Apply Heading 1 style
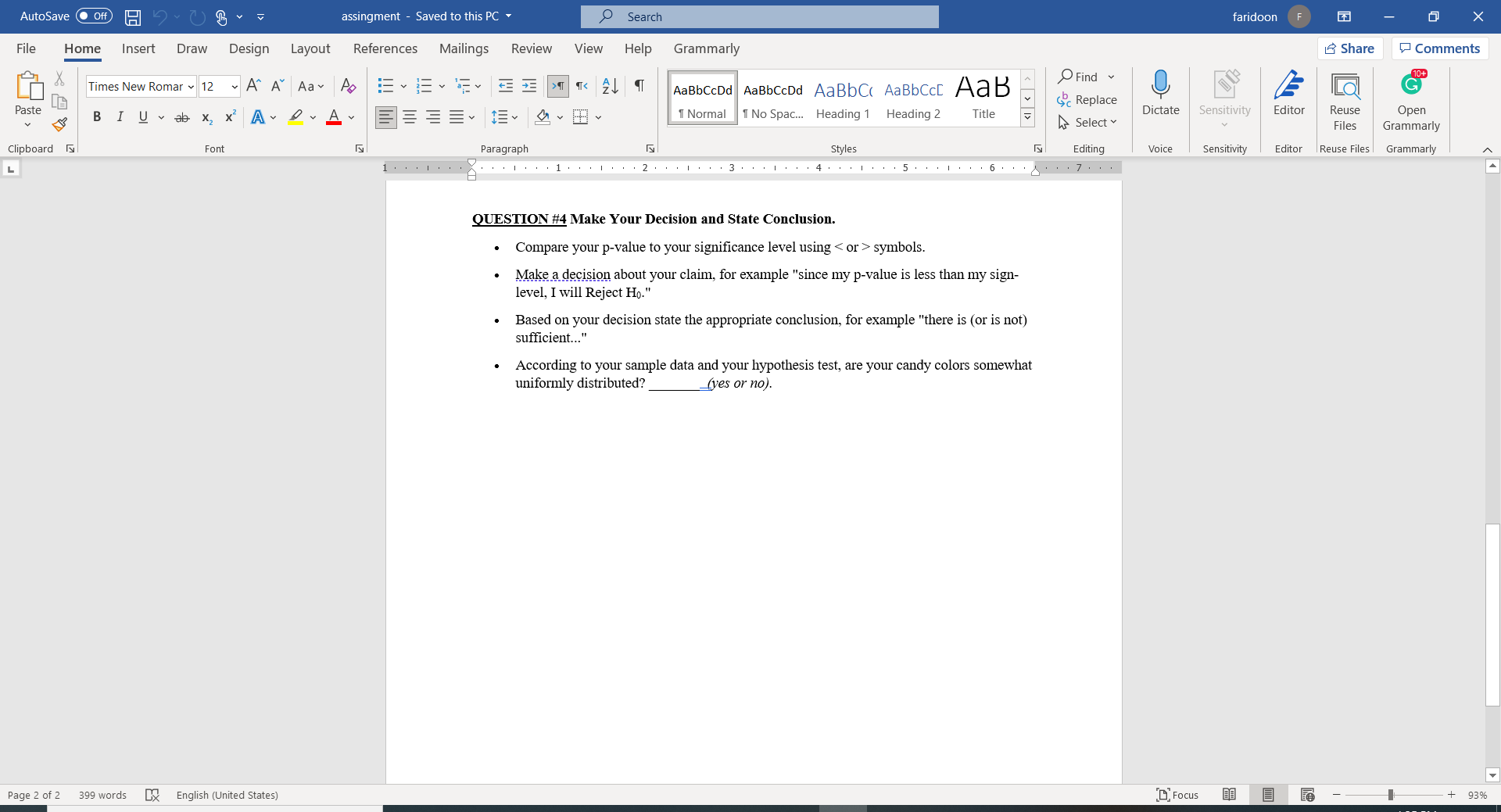This screenshot has width=1501, height=812. 843,98
